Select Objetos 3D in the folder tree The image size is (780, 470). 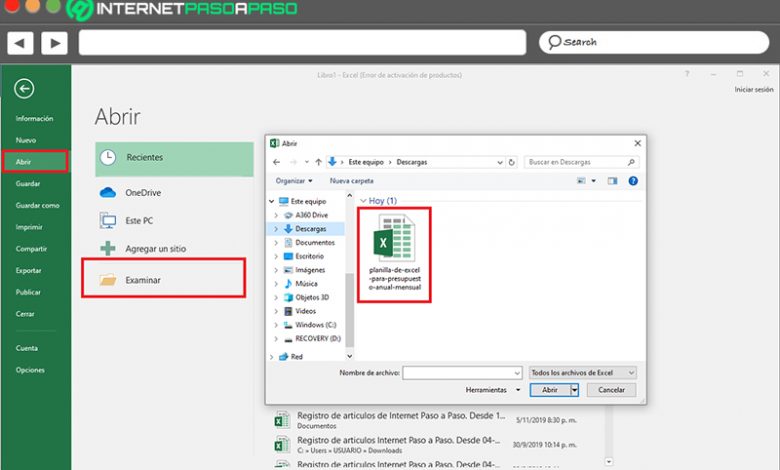[312, 297]
